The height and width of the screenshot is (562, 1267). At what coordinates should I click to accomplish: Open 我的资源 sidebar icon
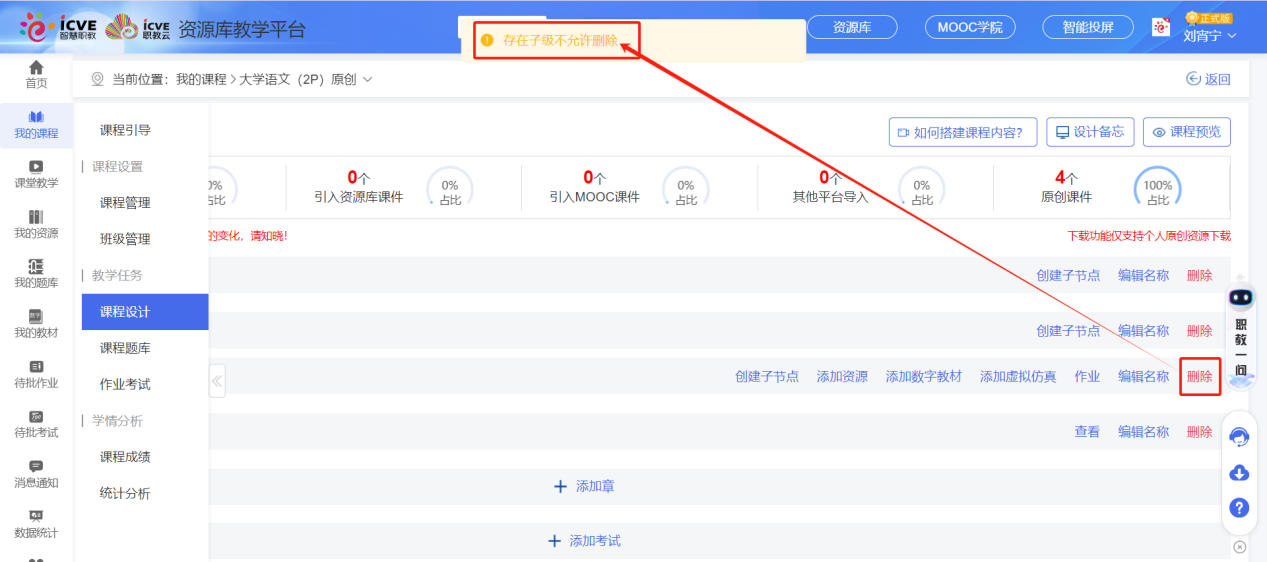click(x=36, y=224)
